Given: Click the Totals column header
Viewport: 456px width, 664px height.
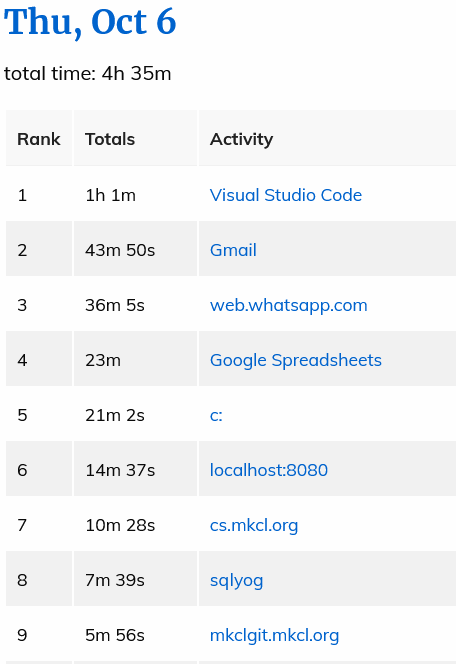Looking at the screenshot, I should [x=135, y=138].
